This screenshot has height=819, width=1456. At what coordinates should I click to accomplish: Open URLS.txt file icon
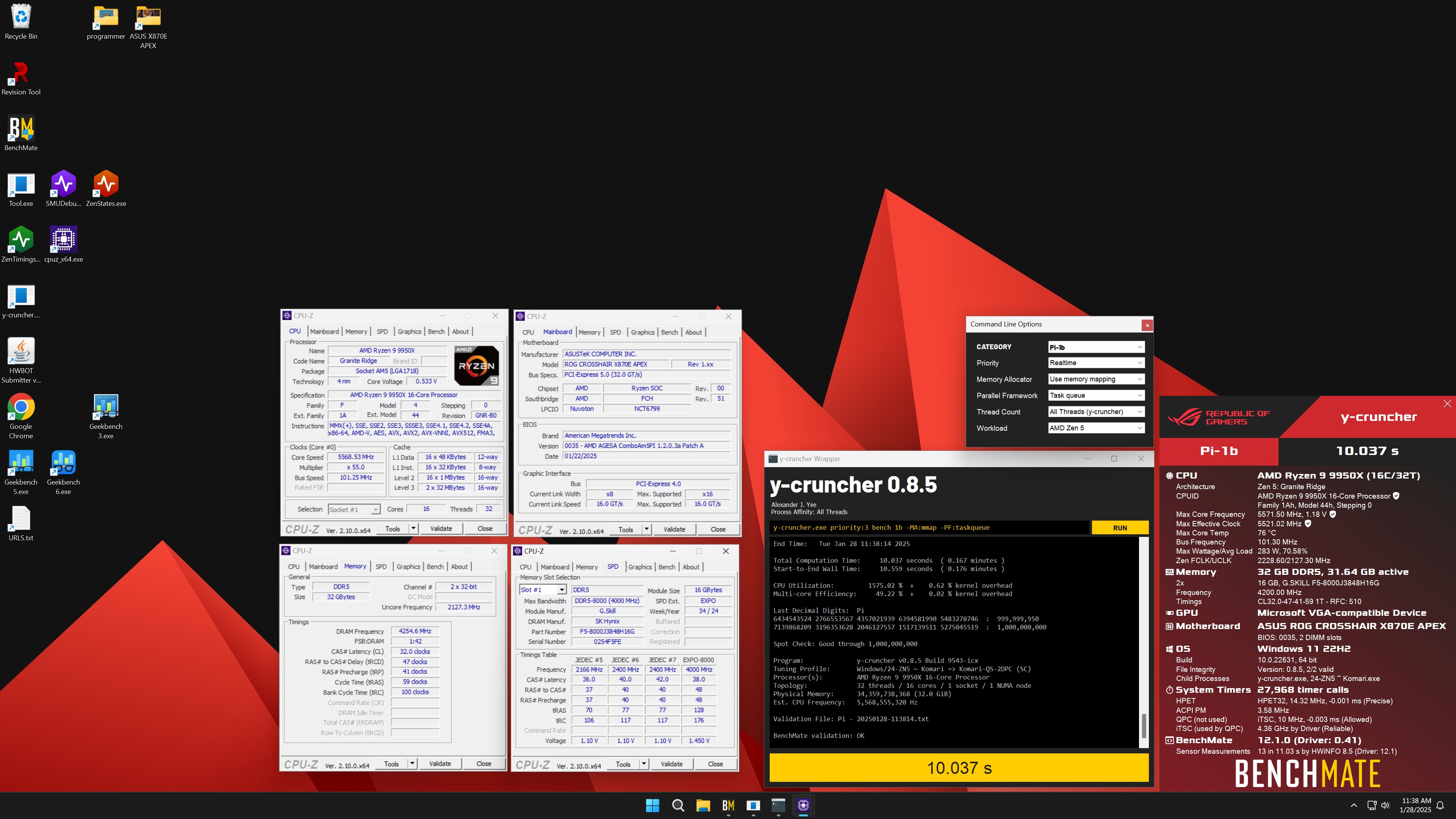pos(21,523)
